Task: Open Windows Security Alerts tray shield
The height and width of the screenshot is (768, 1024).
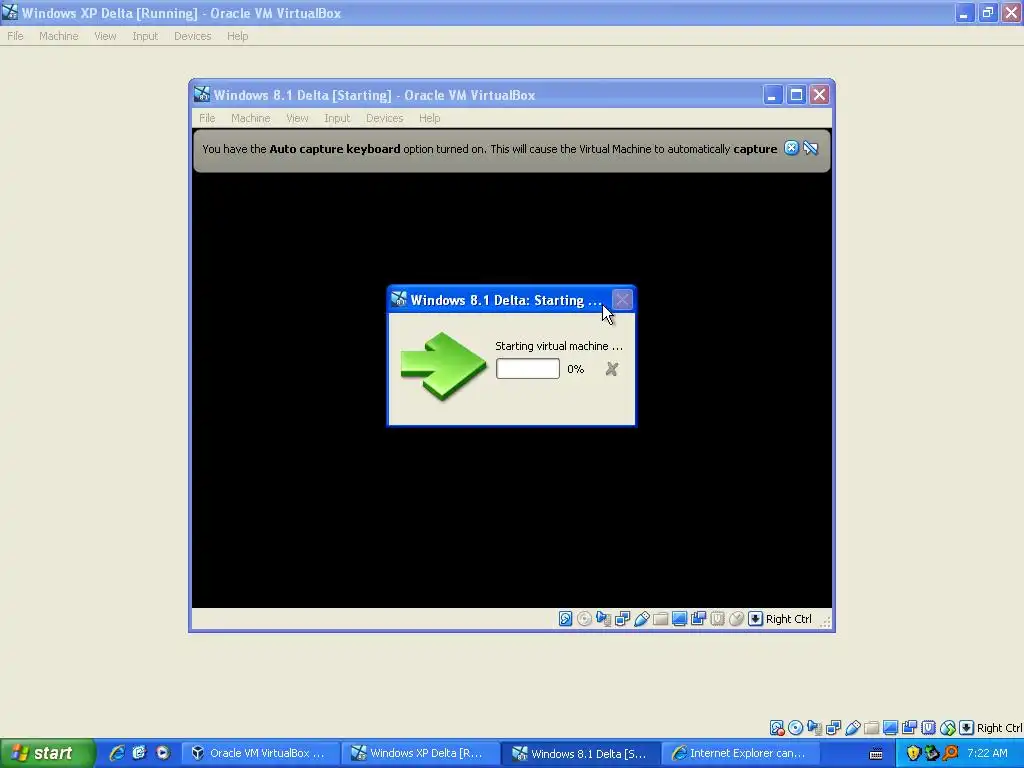Action: [x=913, y=754]
